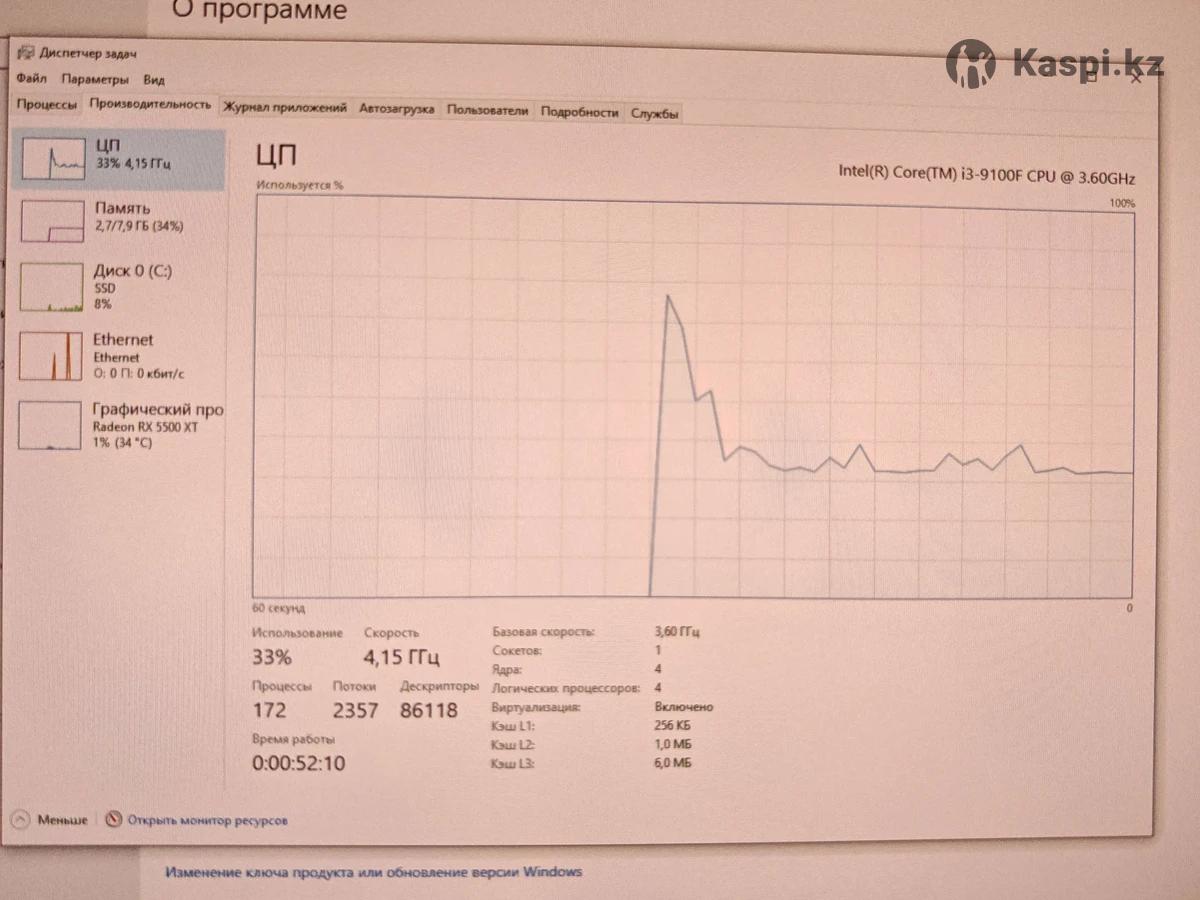Screen dimensions: 1200x900
Task: Switch to the Службы tab
Action: tap(655, 114)
